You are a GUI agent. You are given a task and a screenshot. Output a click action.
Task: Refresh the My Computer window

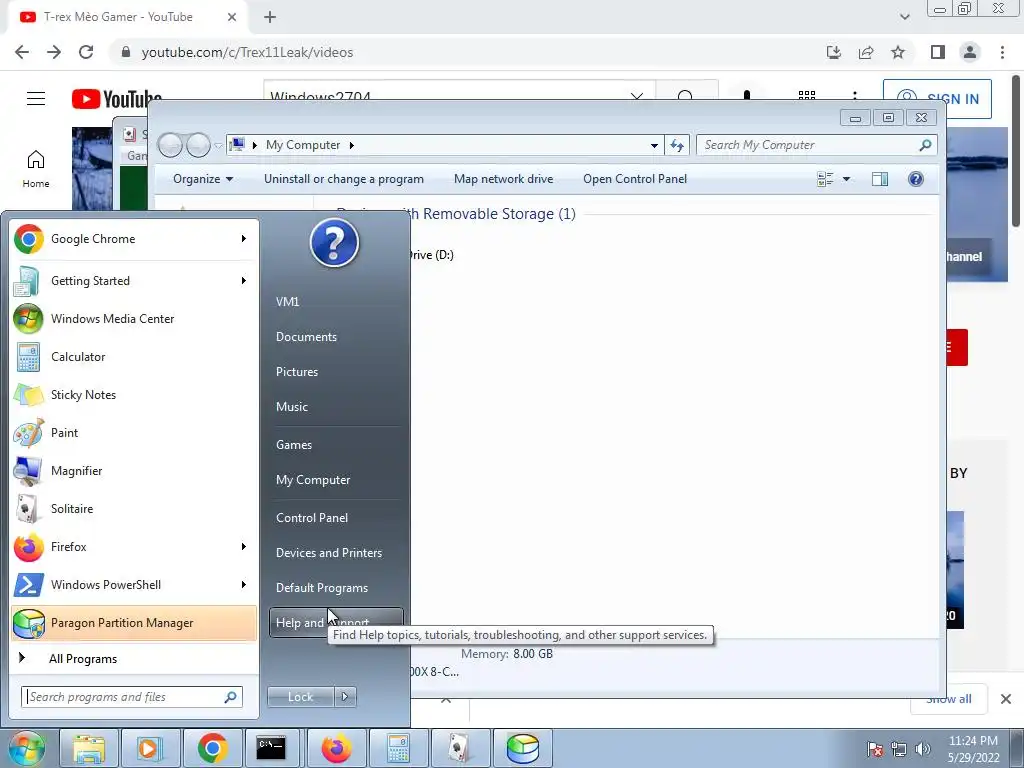(677, 146)
